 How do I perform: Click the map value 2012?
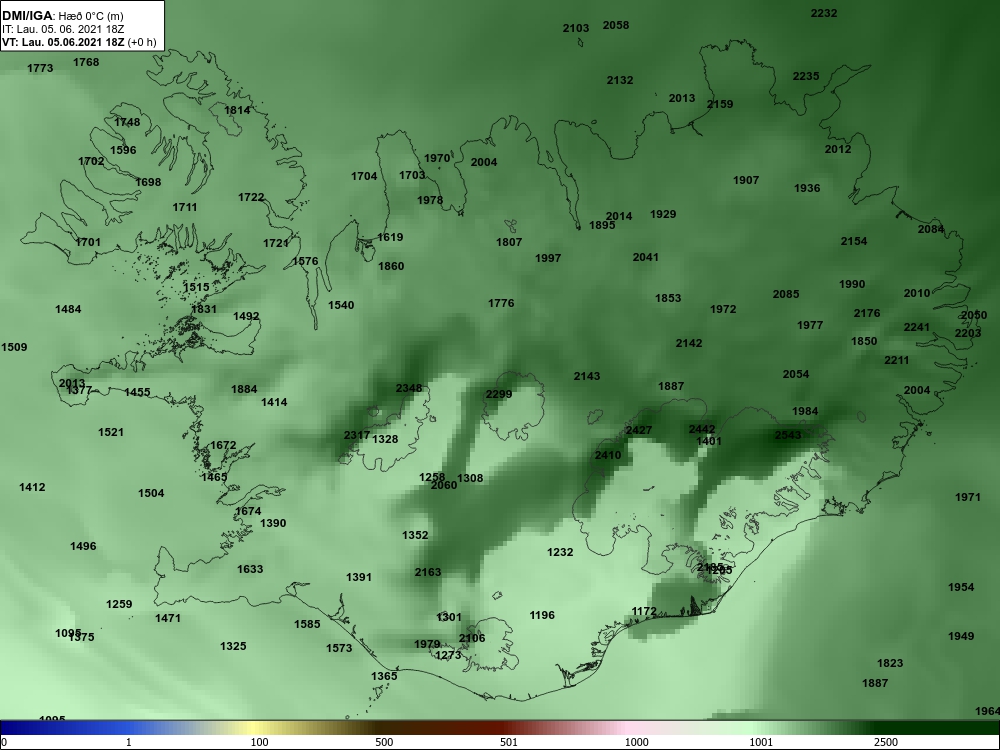click(838, 149)
